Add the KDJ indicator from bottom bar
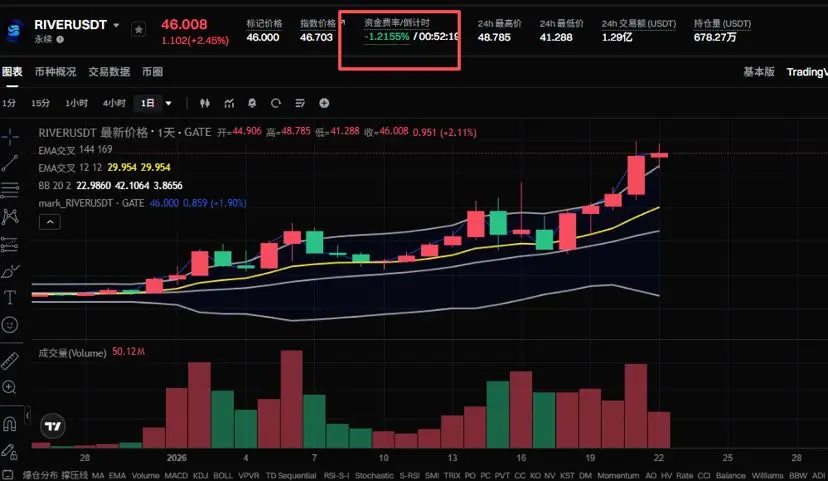The height and width of the screenshot is (481, 828). pyautogui.click(x=200, y=475)
